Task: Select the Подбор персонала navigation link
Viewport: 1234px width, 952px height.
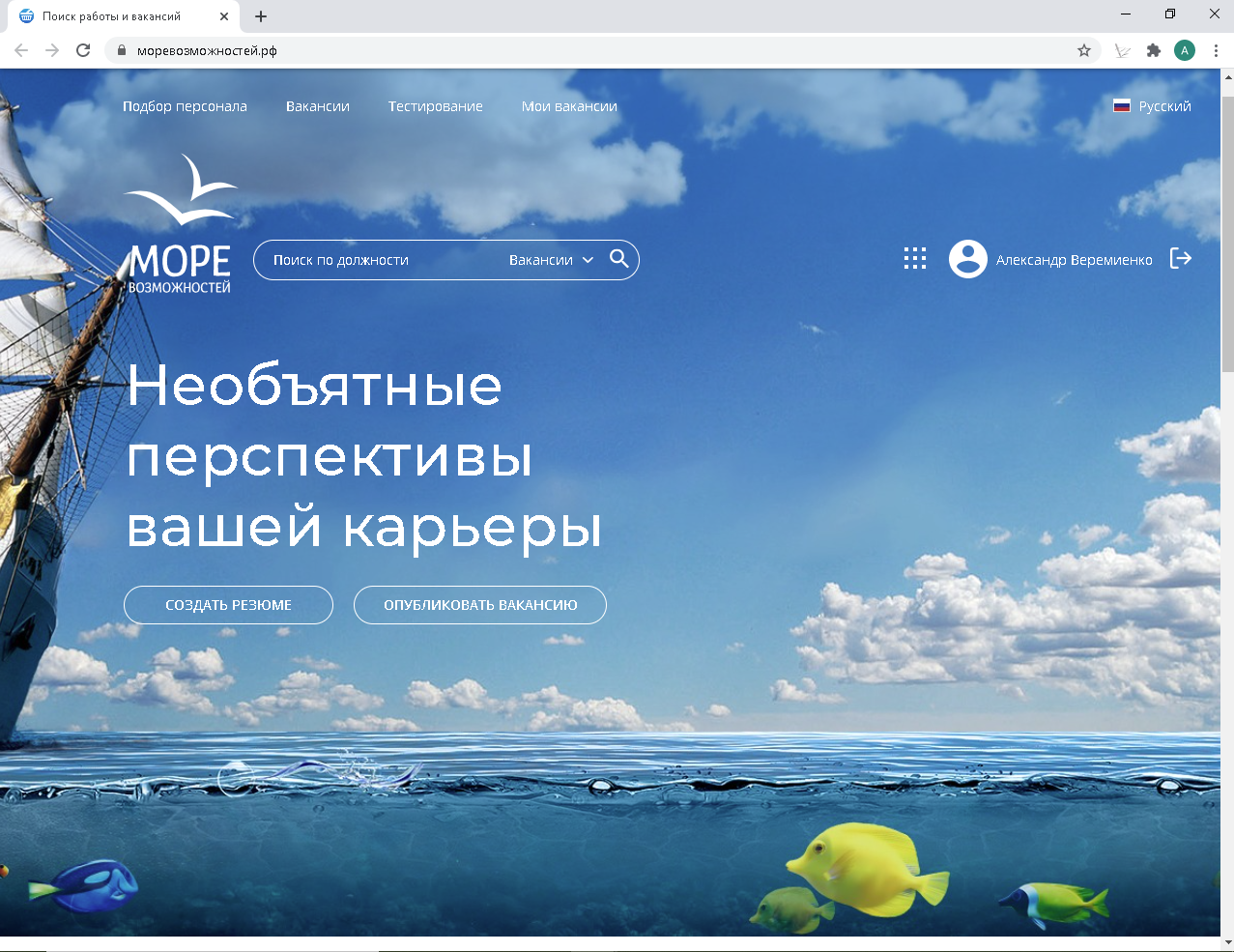Action: (x=185, y=106)
